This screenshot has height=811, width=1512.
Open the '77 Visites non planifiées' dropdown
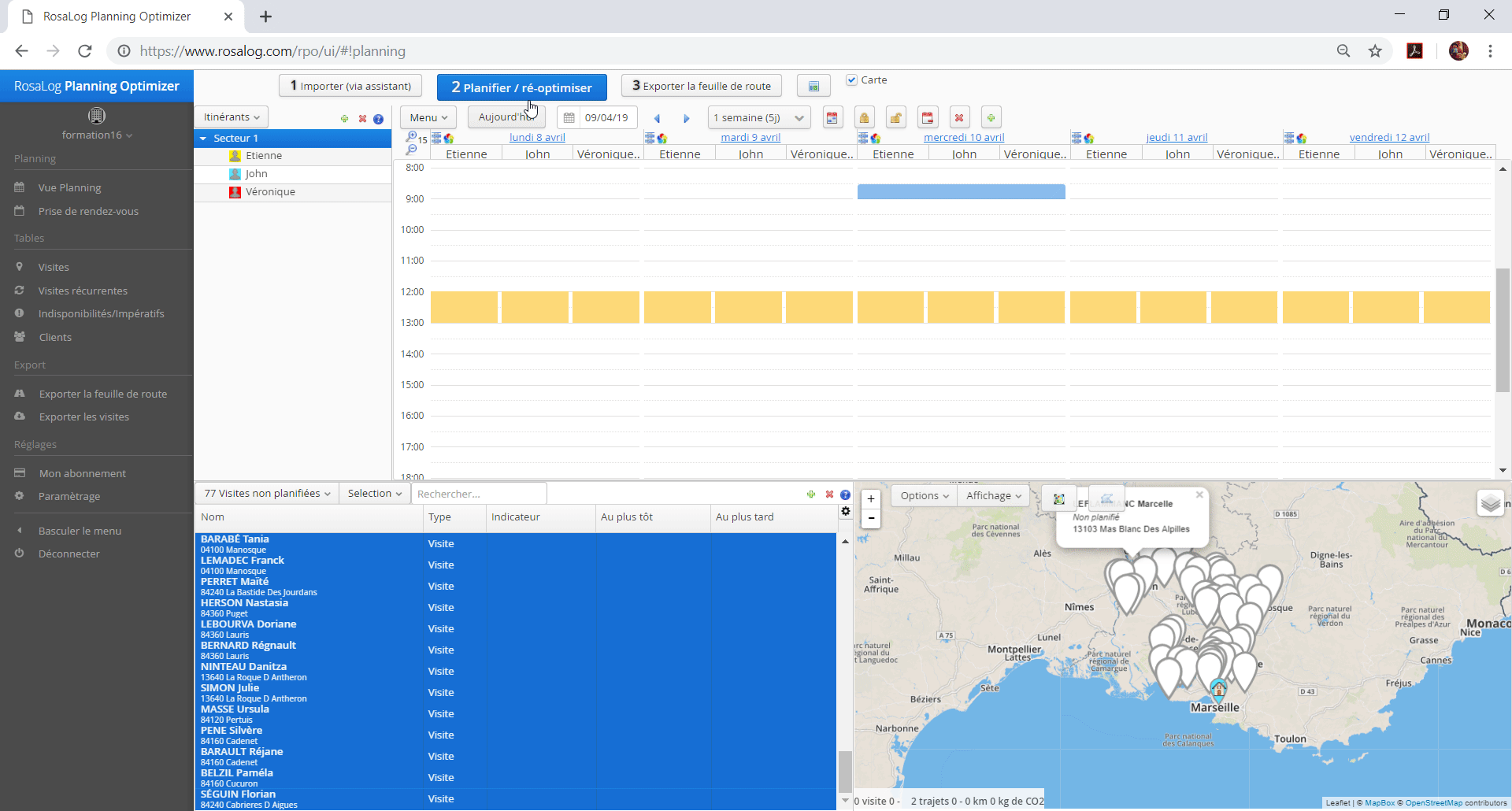[x=267, y=494]
